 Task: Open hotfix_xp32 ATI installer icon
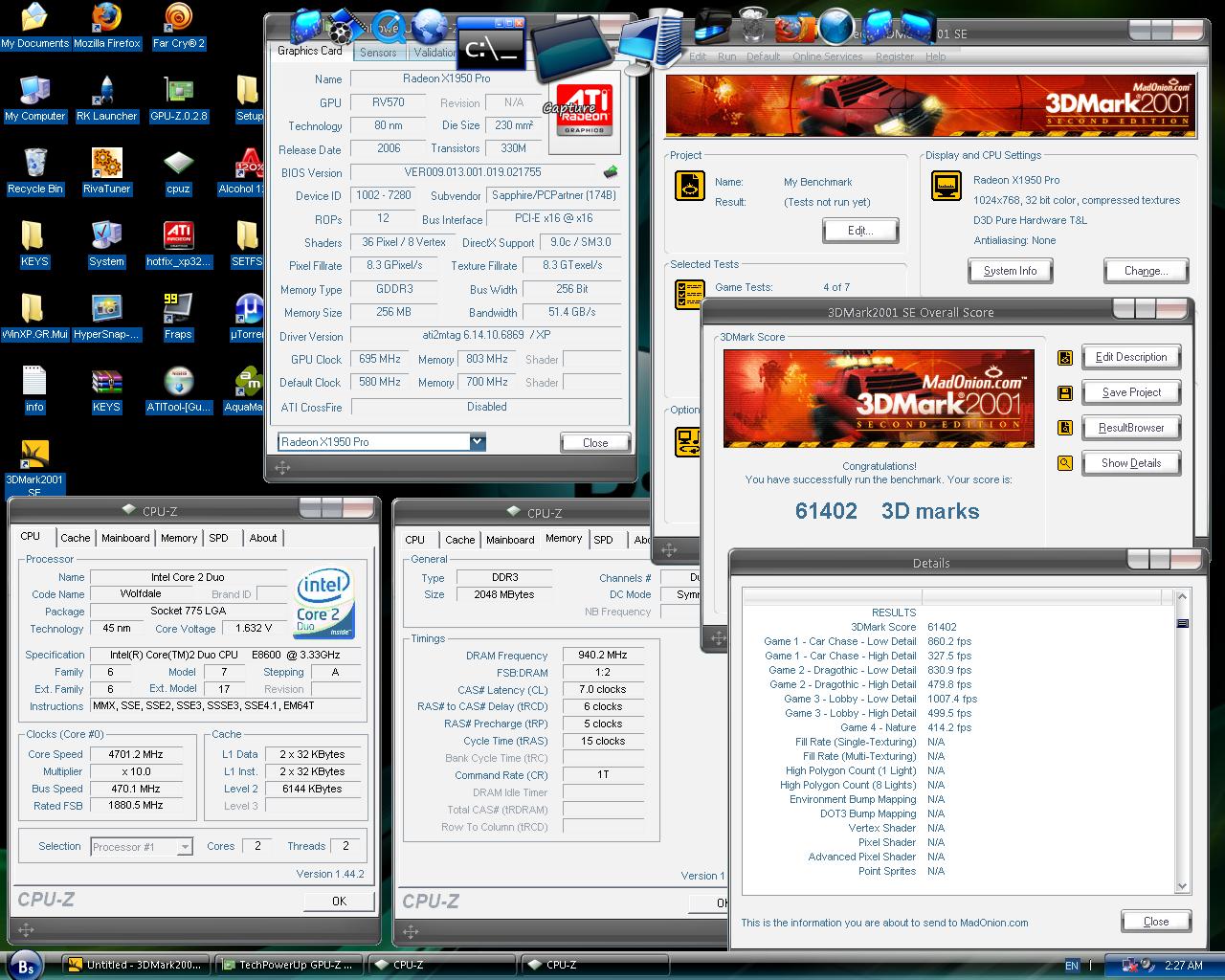pos(179,244)
